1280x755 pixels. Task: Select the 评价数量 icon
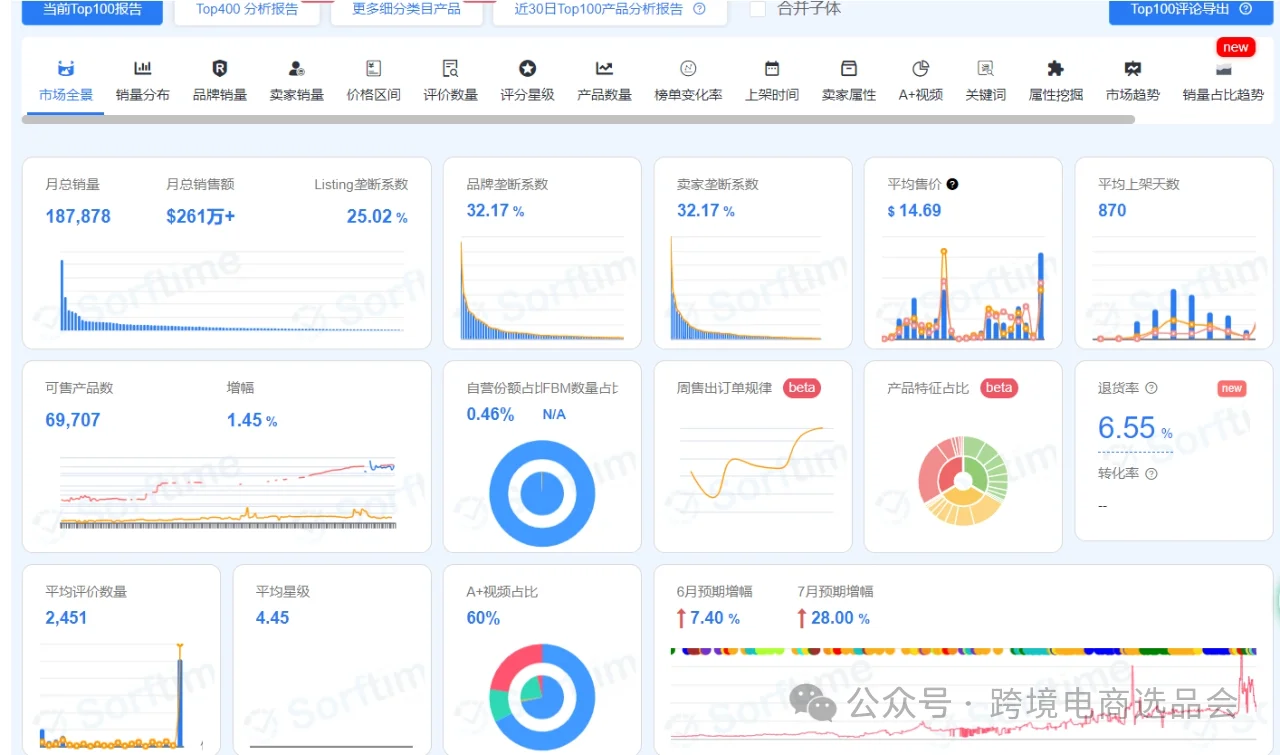[x=450, y=69]
